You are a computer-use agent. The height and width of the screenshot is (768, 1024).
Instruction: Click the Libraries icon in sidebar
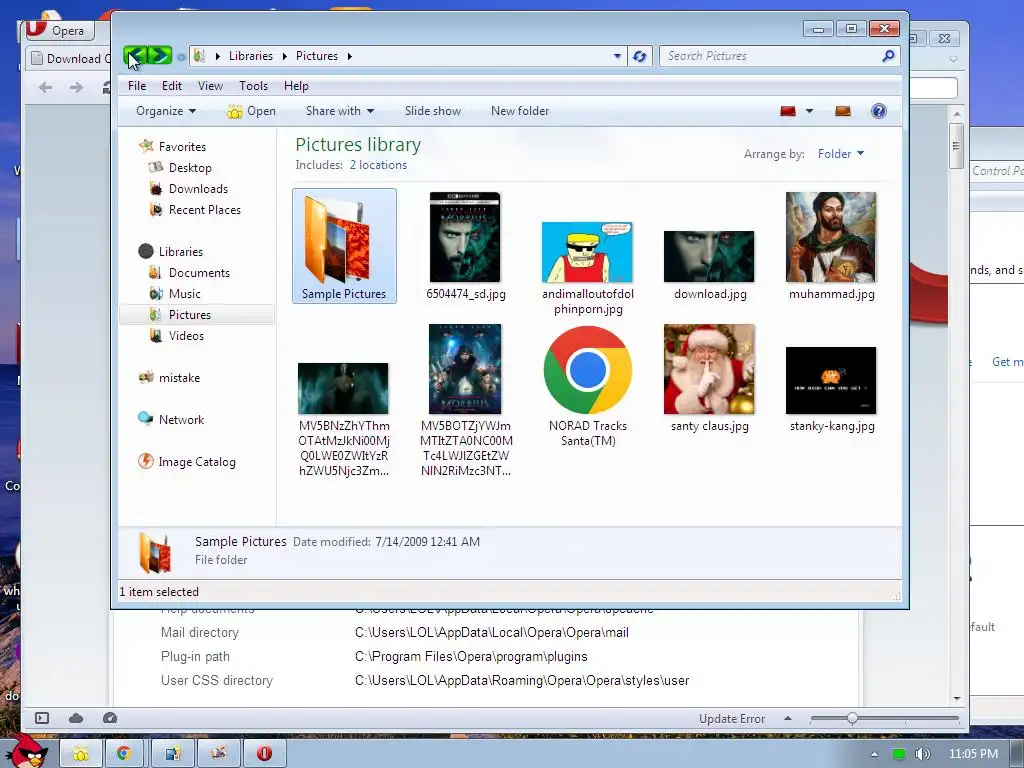tap(146, 251)
